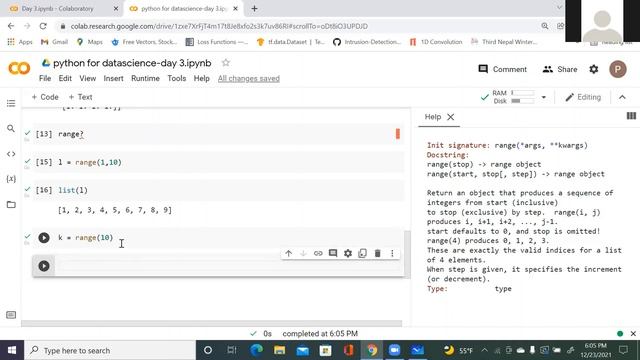Move cell down with the arrow icon
This screenshot has height=360, width=640.
coord(303,253)
